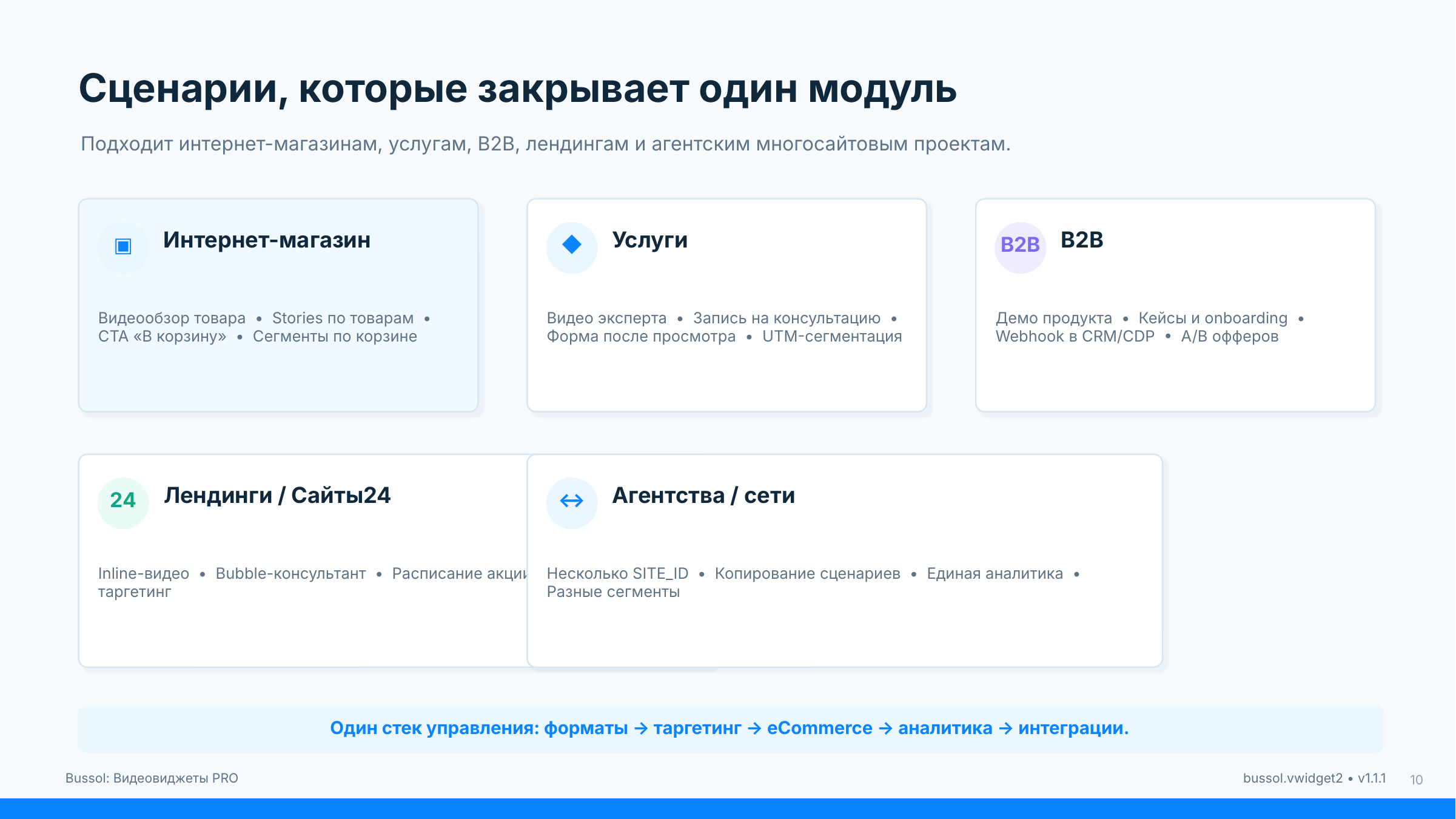The height and width of the screenshot is (819, 1456).
Task: Click the purple B2B circle icon
Action: pyautogui.click(x=1020, y=247)
